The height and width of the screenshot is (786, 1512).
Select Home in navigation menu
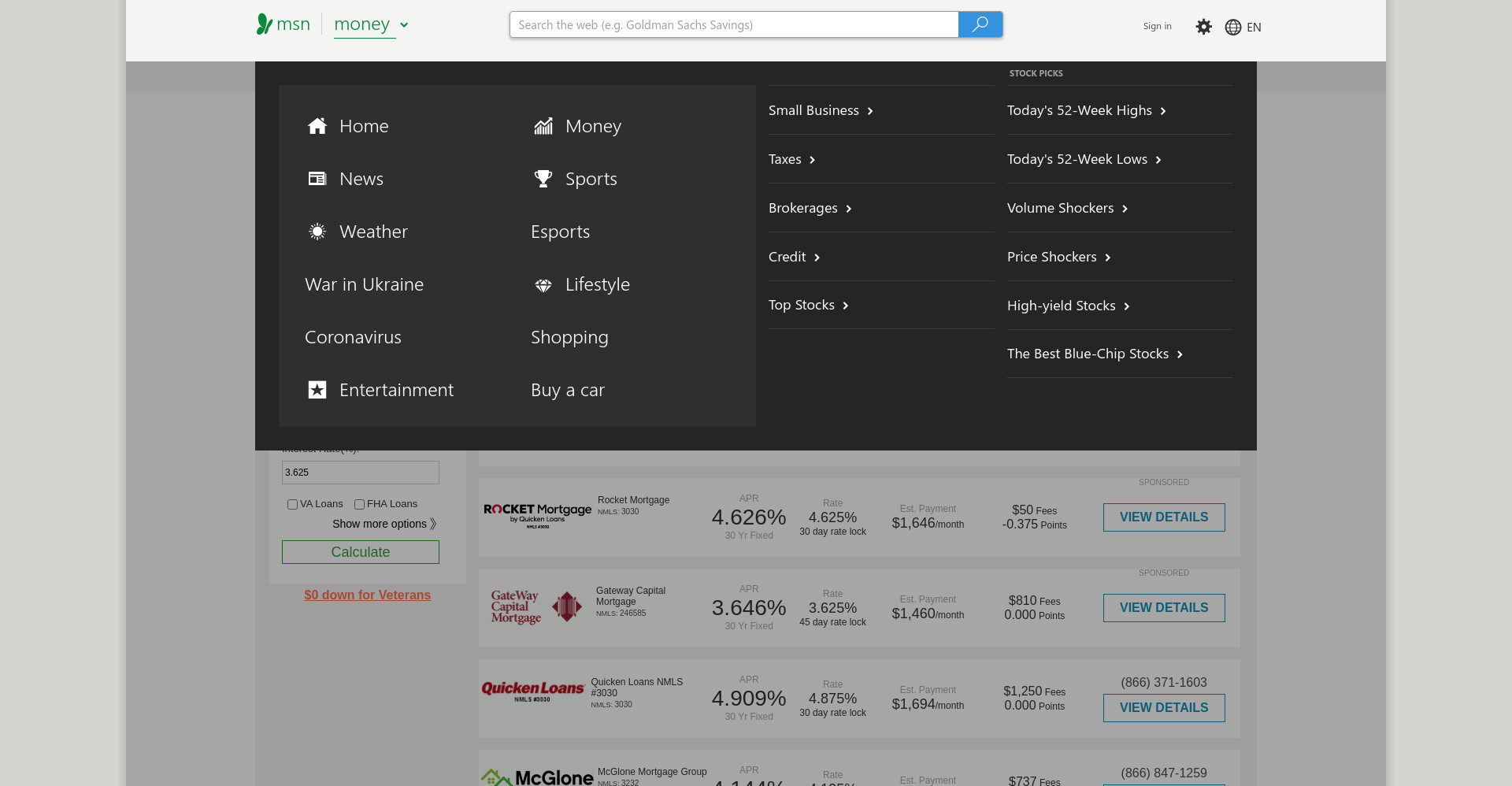(x=364, y=126)
